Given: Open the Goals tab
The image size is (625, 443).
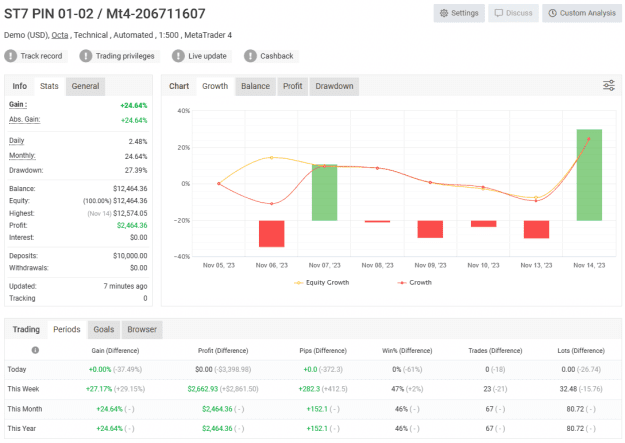Looking at the screenshot, I should pos(104,329).
